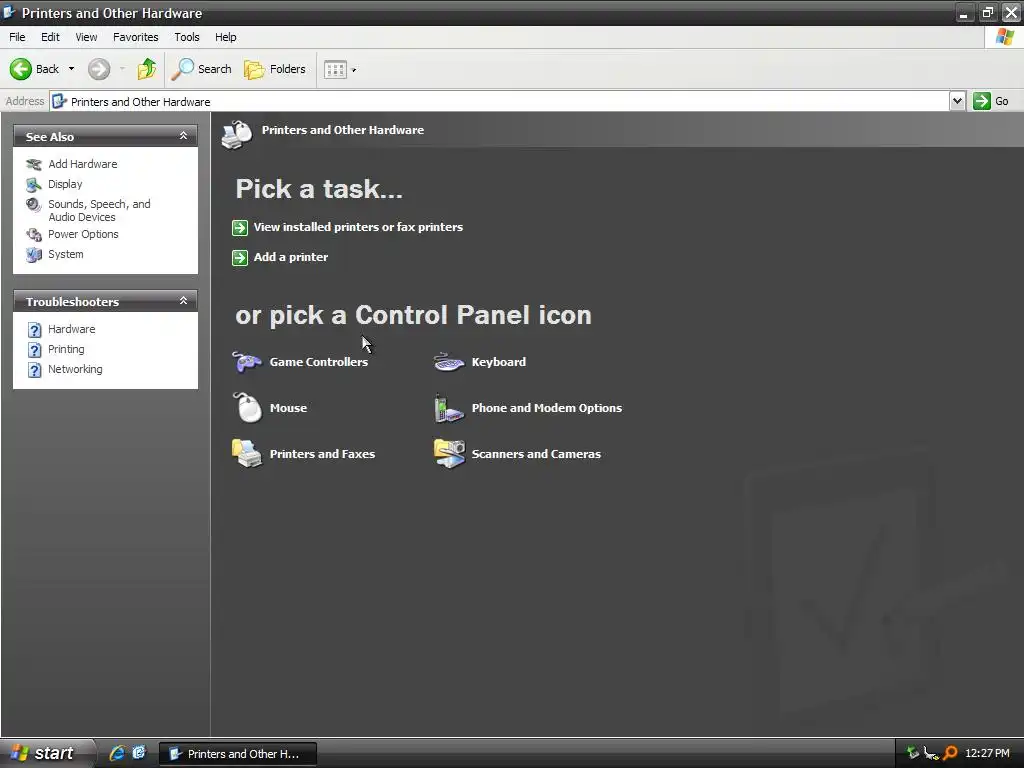Select View installed printers or fax printers
1024x768 pixels.
click(x=358, y=227)
